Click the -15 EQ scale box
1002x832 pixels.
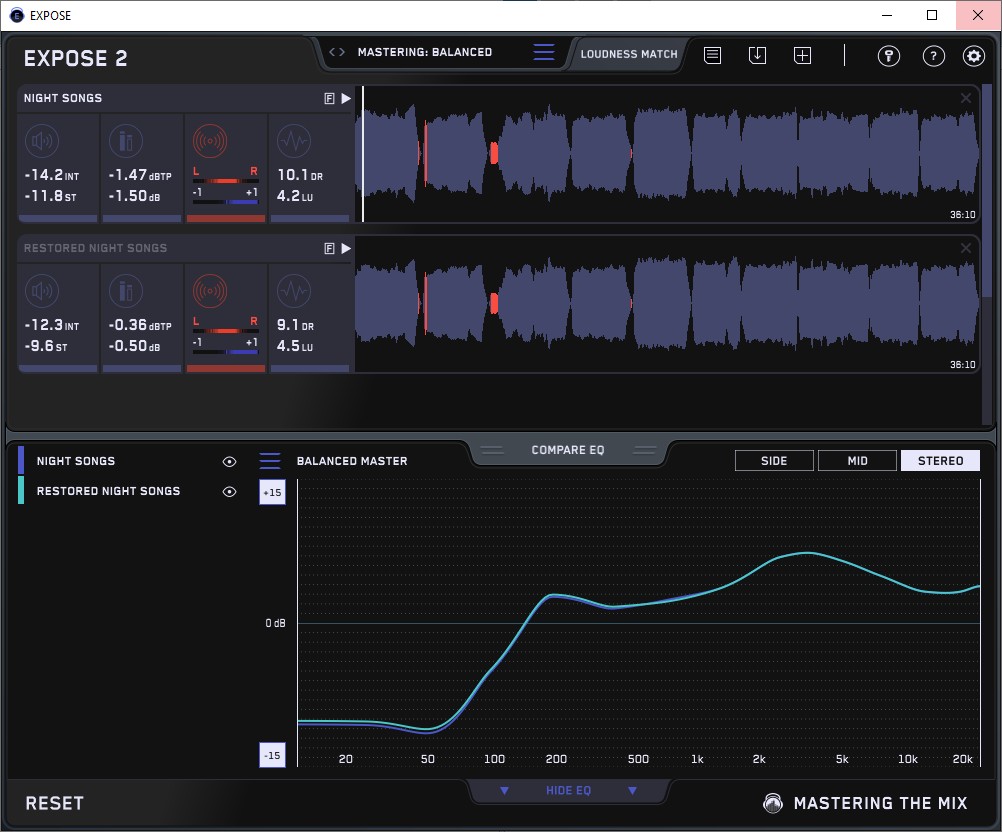(x=272, y=755)
